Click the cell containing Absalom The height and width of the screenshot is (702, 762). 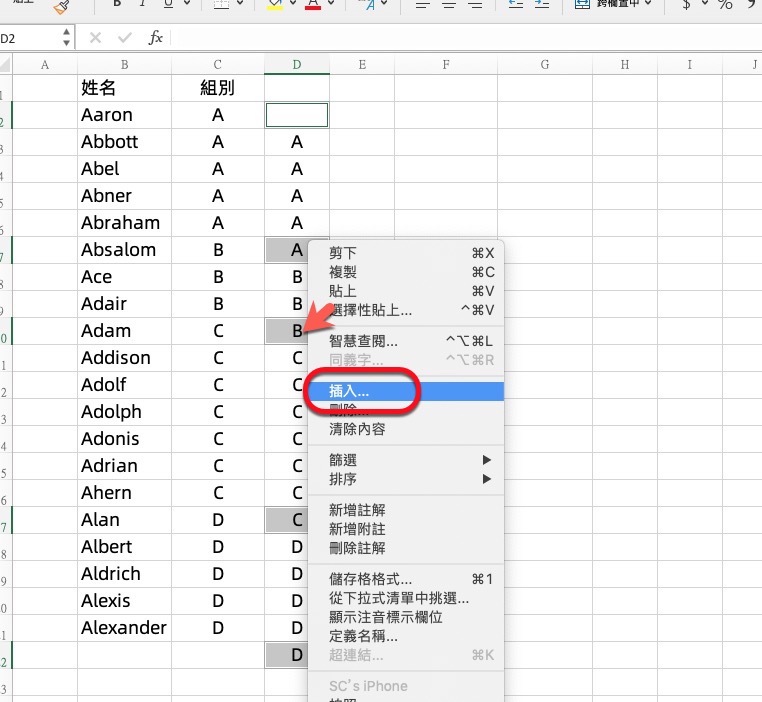tap(124, 250)
